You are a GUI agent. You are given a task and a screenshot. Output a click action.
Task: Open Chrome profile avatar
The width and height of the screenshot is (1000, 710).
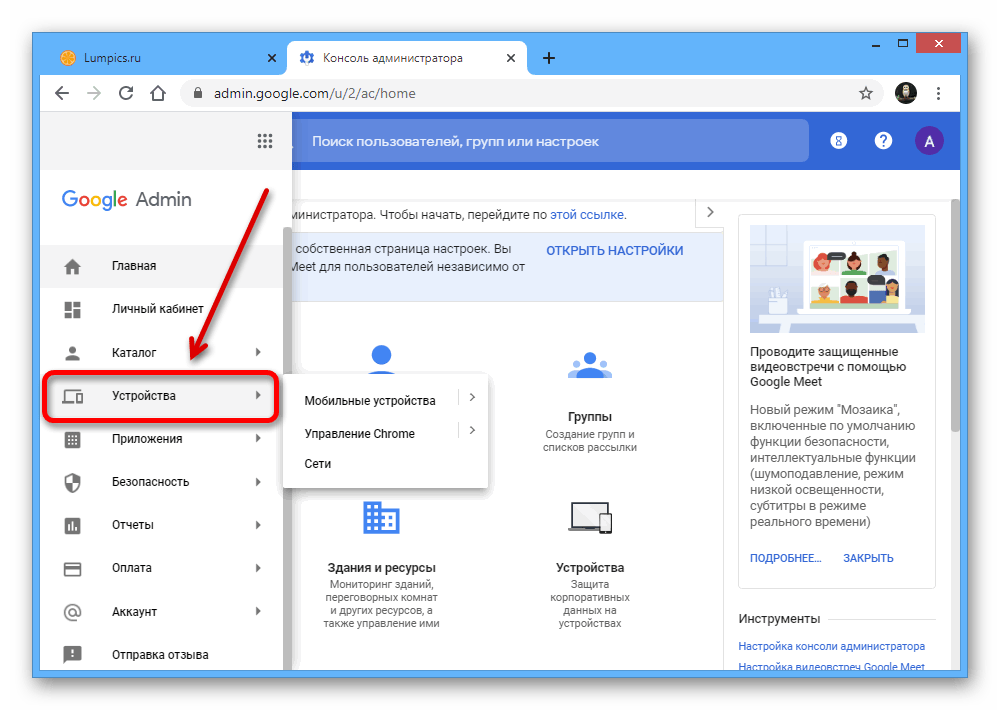(906, 93)
